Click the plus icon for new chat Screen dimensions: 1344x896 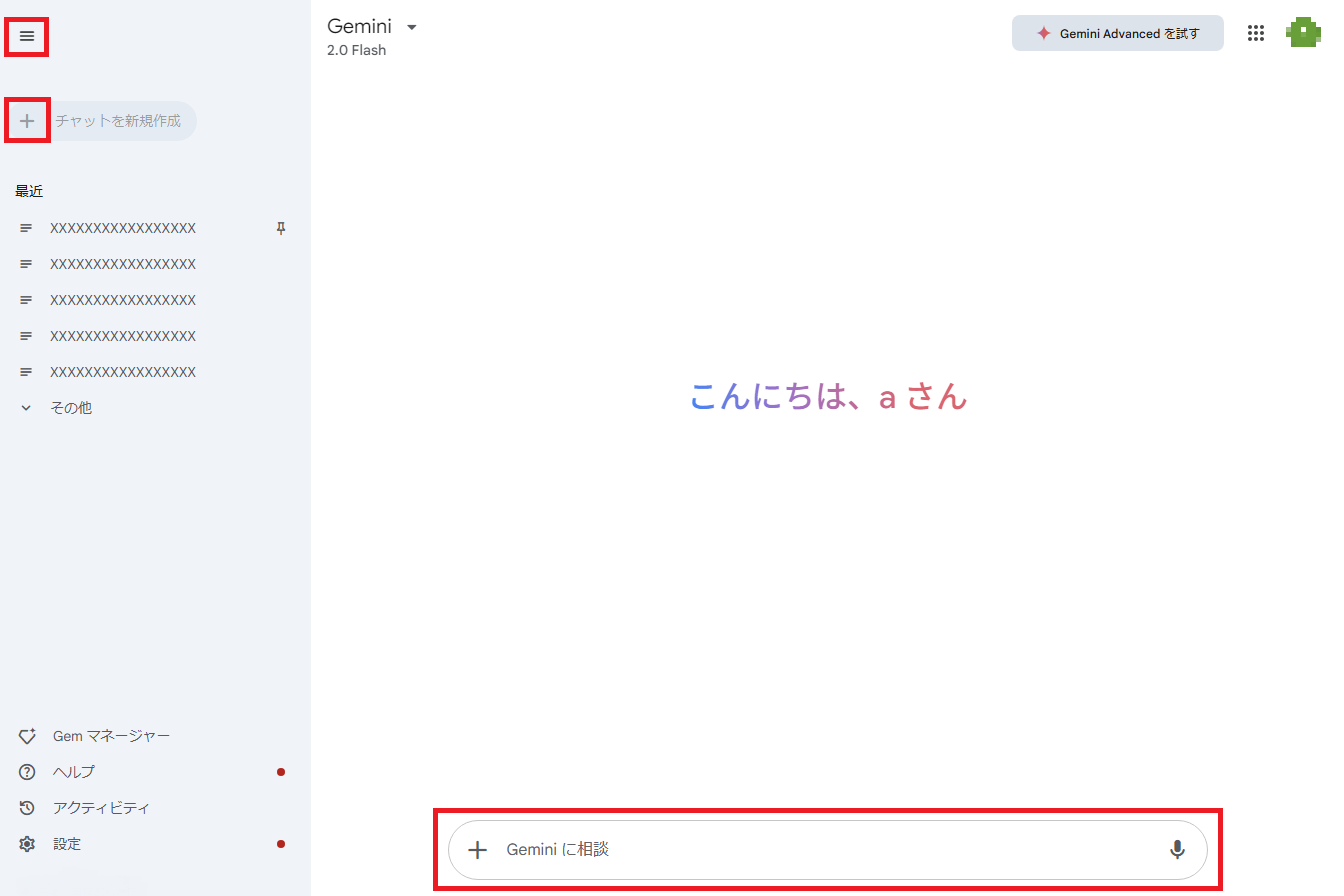[27, 121]
